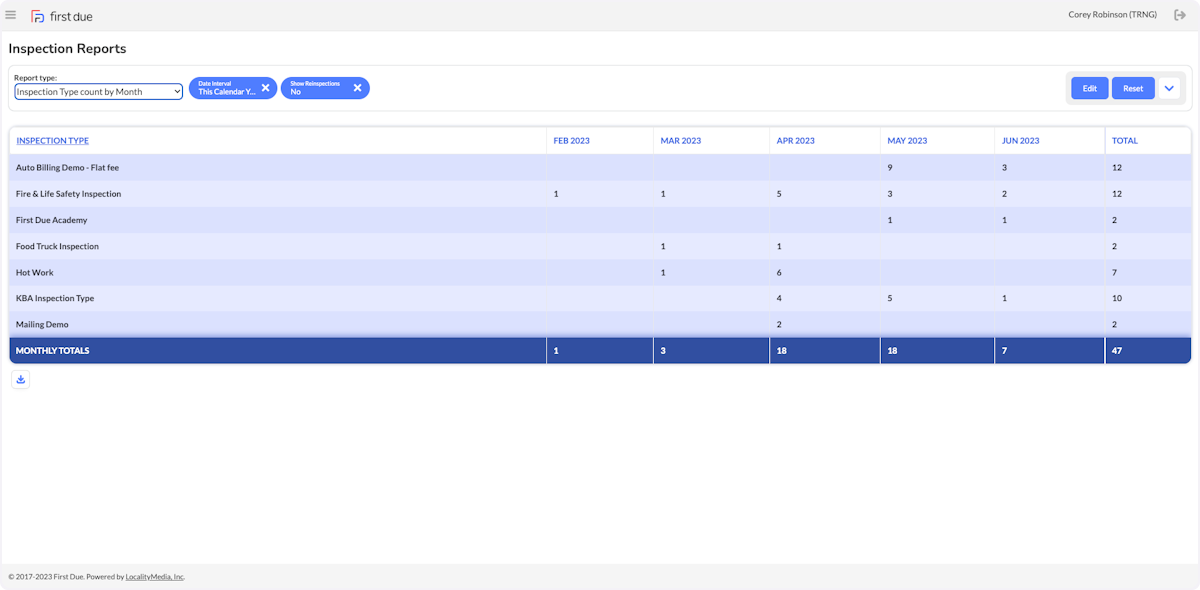1200x590 pixels.
Task: Log out using the exit icon
Action: pyautogui.click(x=1180, y=15)
